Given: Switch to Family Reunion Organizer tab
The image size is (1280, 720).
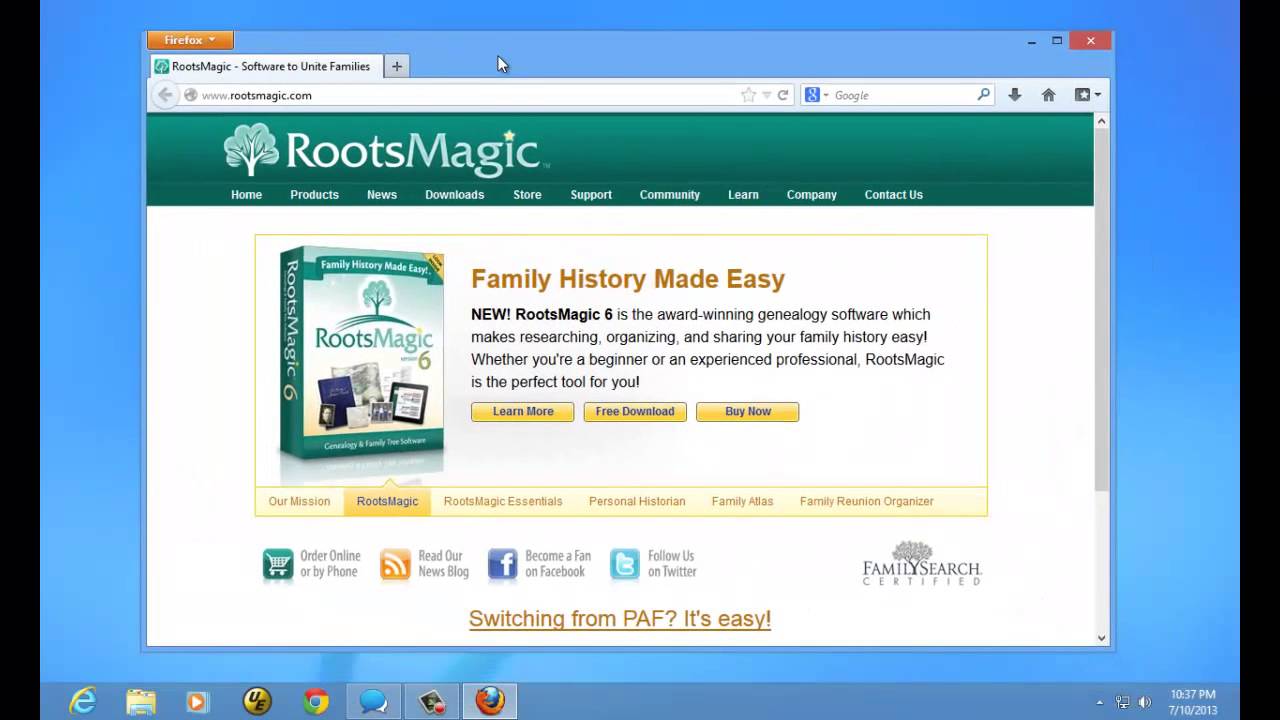Looking at the screenshot, I should (x=866, y=501).
